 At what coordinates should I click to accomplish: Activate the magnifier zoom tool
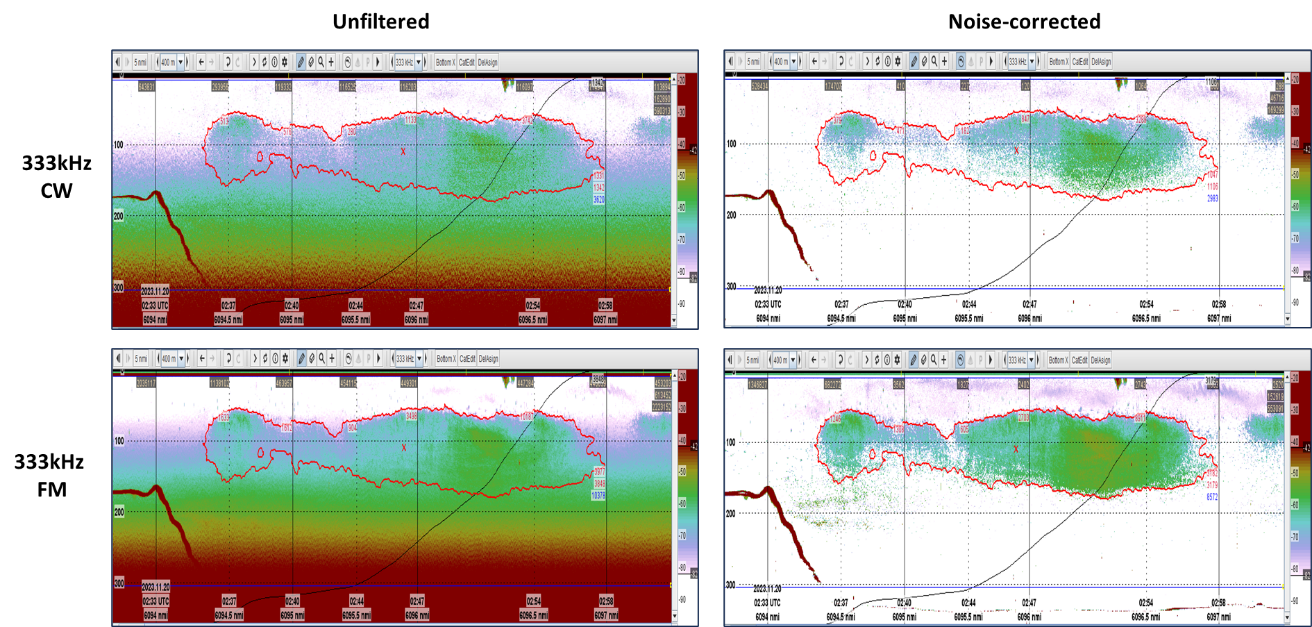pos(319,61)
